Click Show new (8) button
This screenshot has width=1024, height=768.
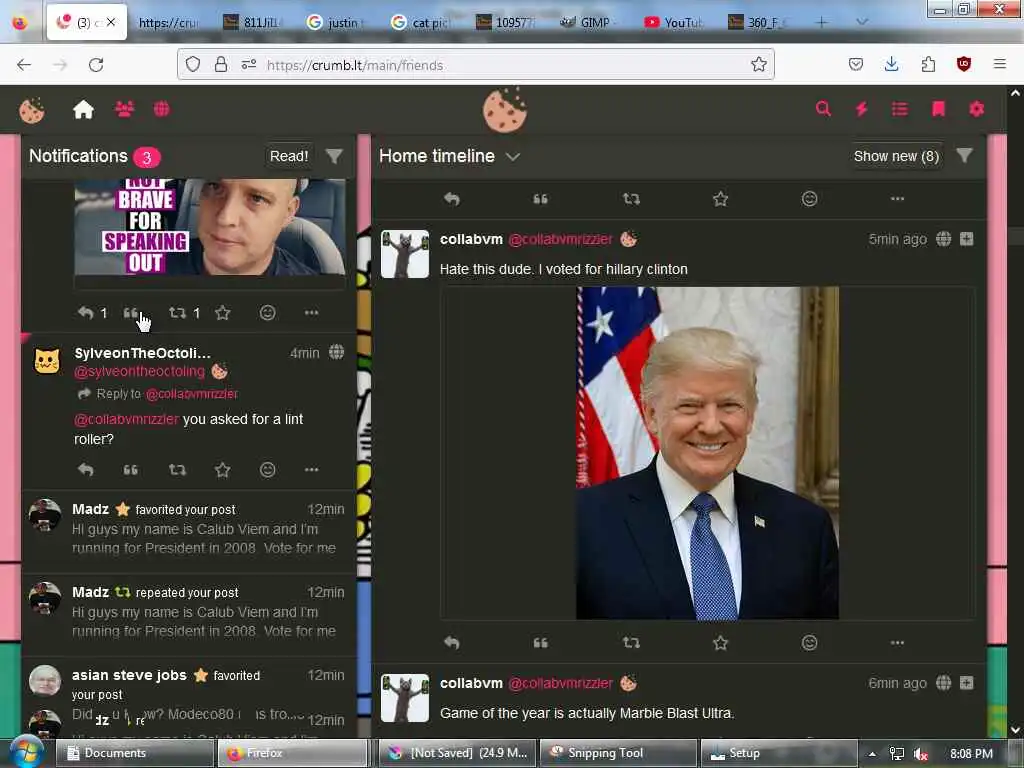[x=897, y=156]
